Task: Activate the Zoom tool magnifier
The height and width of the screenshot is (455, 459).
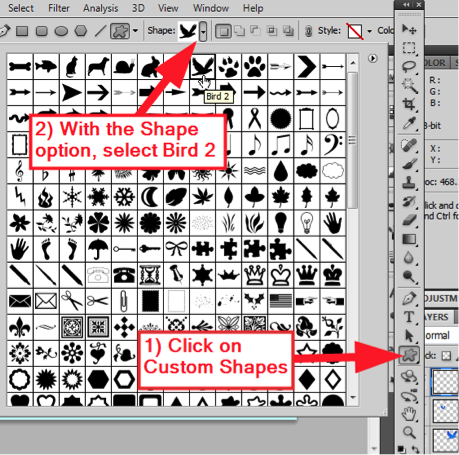Action: (409, 433)
